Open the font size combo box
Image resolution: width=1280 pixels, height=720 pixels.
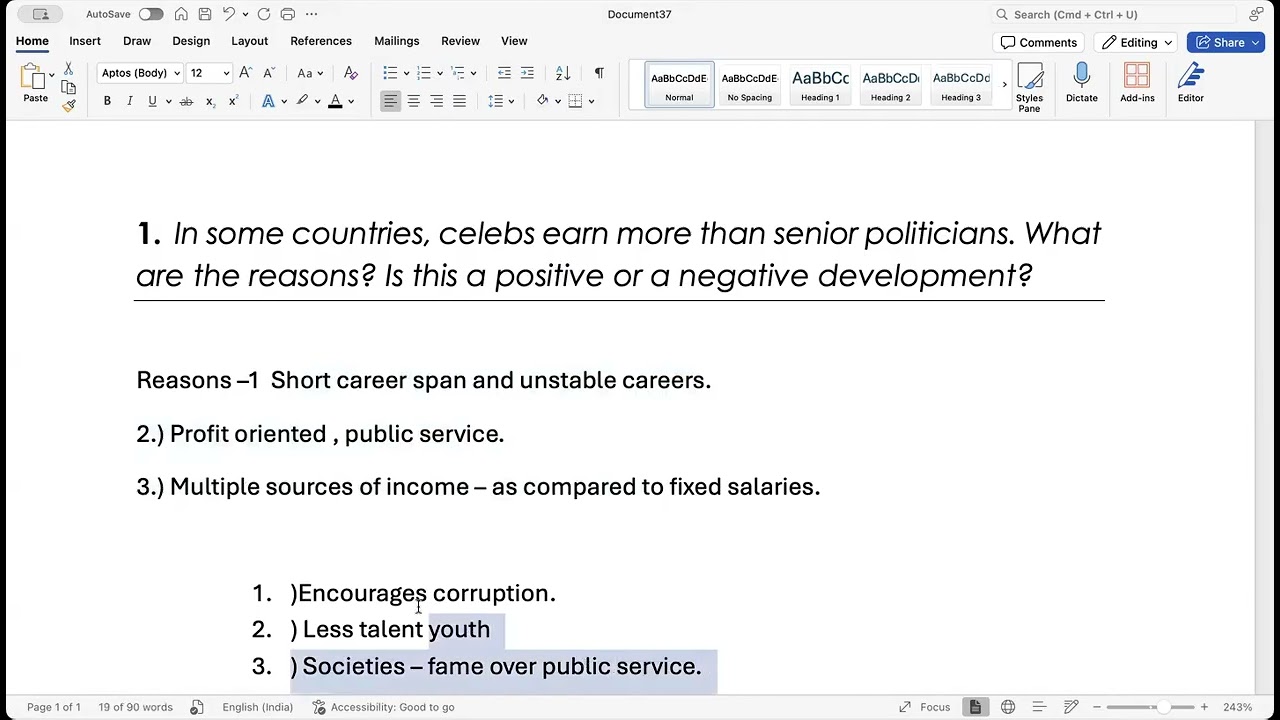pyautogui.click(x=209, y=73)
